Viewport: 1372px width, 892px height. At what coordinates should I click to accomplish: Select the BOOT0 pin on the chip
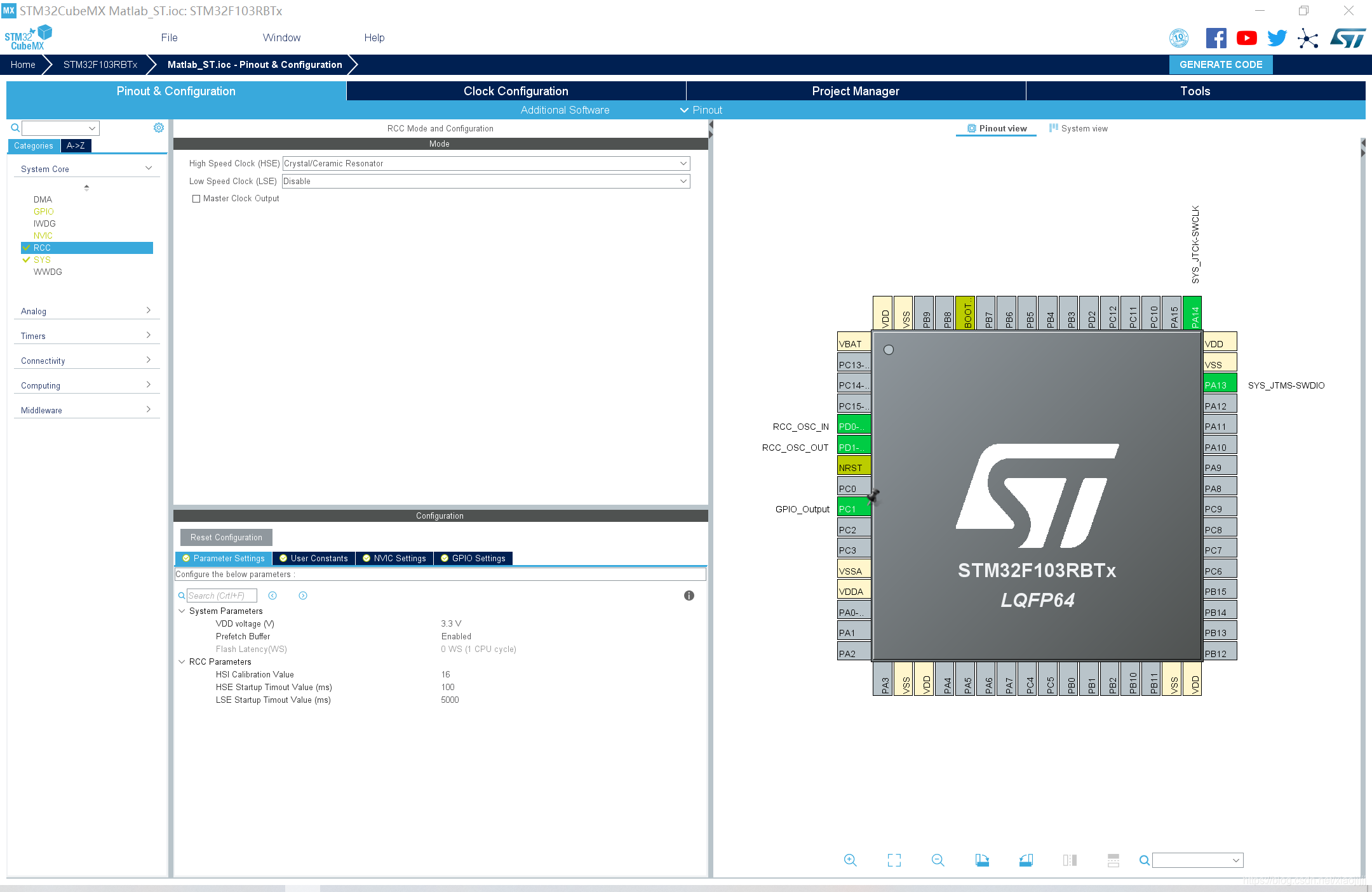(965, 313)
